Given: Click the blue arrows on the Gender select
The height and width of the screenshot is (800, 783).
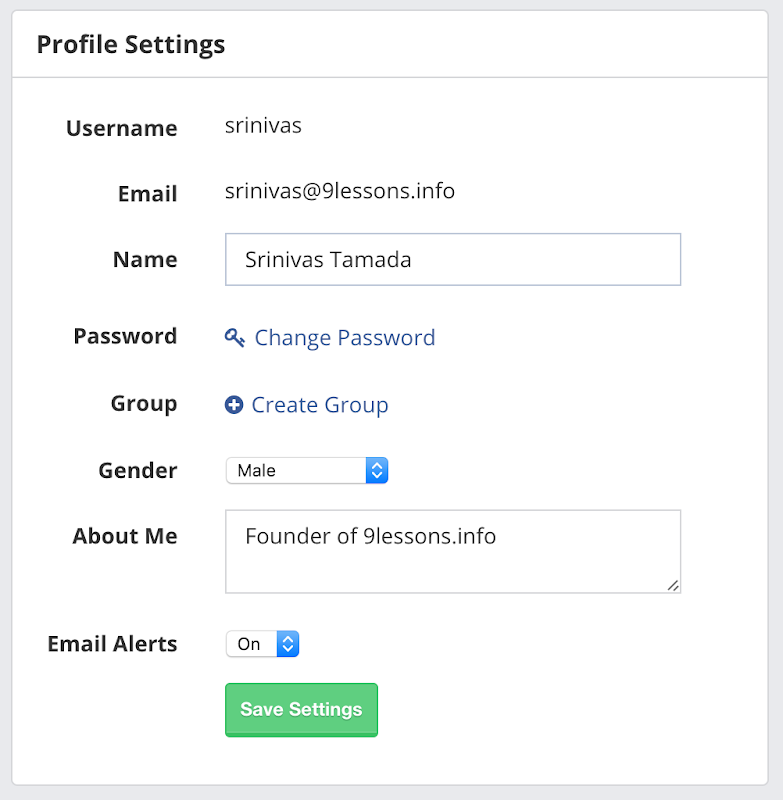Looking at the screenshot, I should [x=376, y=470].
